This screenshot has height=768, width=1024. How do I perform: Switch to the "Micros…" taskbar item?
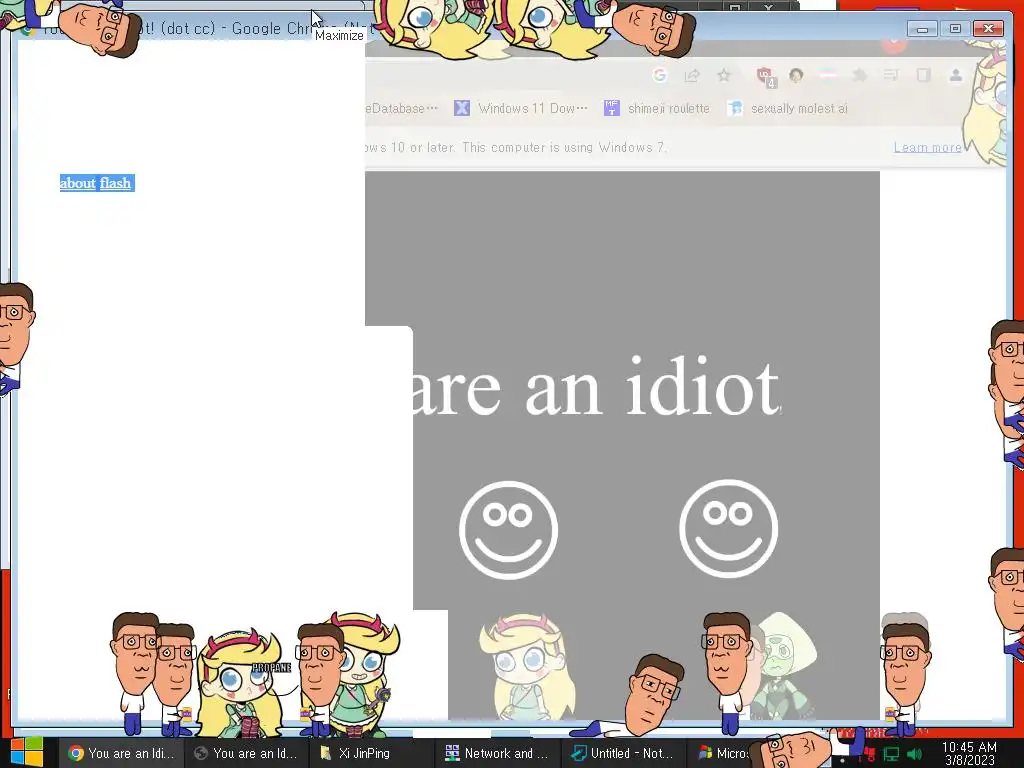point(724,753)
